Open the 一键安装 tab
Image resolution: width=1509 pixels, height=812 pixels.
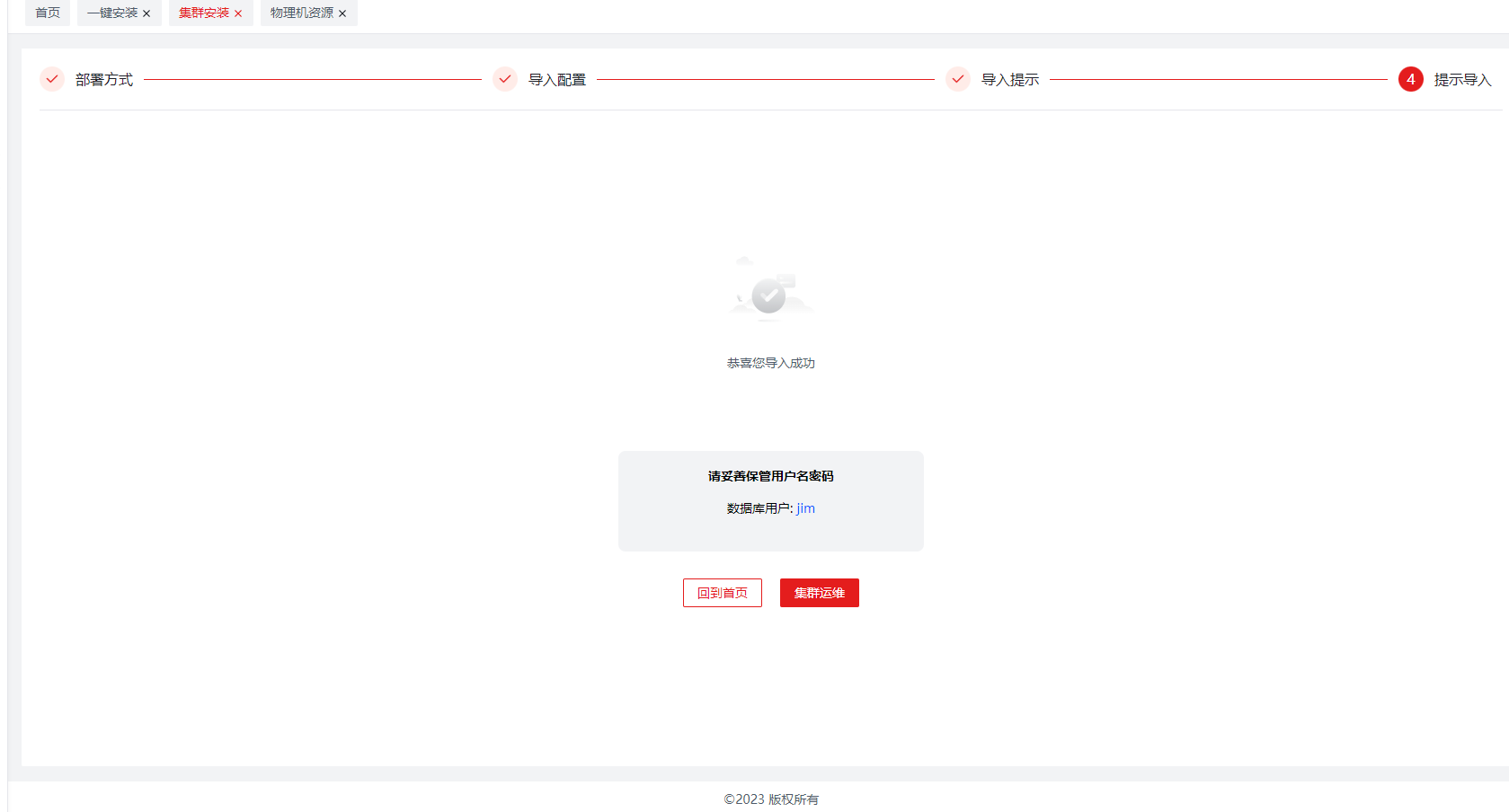112,13
